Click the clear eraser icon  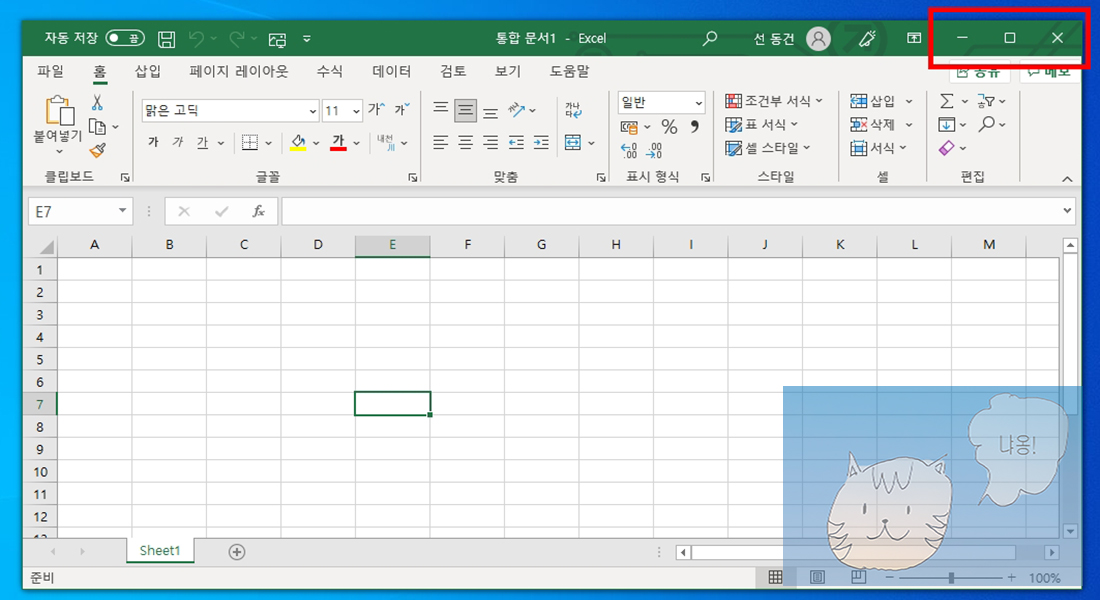(946, 148)
